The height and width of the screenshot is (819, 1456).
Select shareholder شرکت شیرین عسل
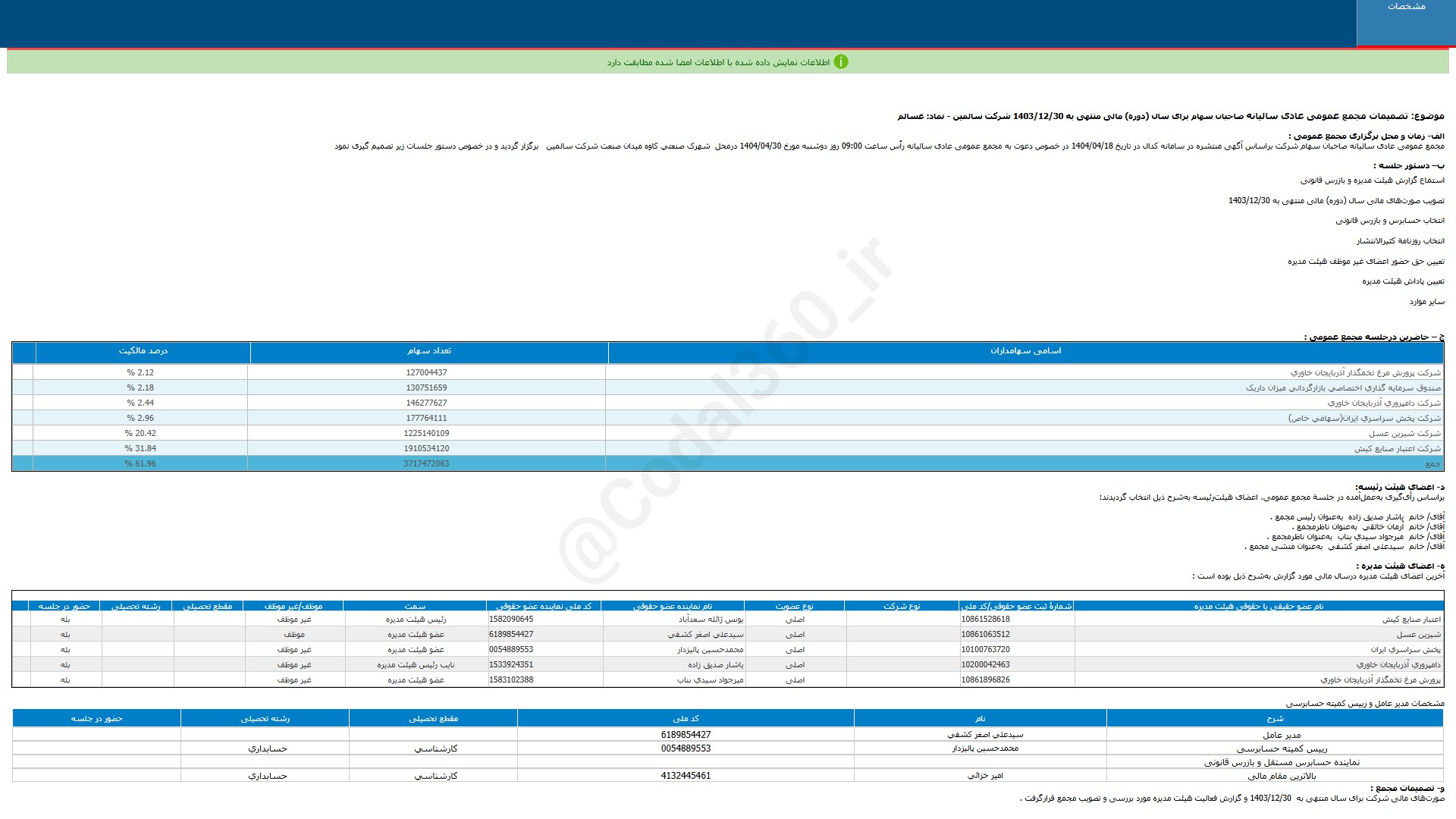coord(1404,434)
